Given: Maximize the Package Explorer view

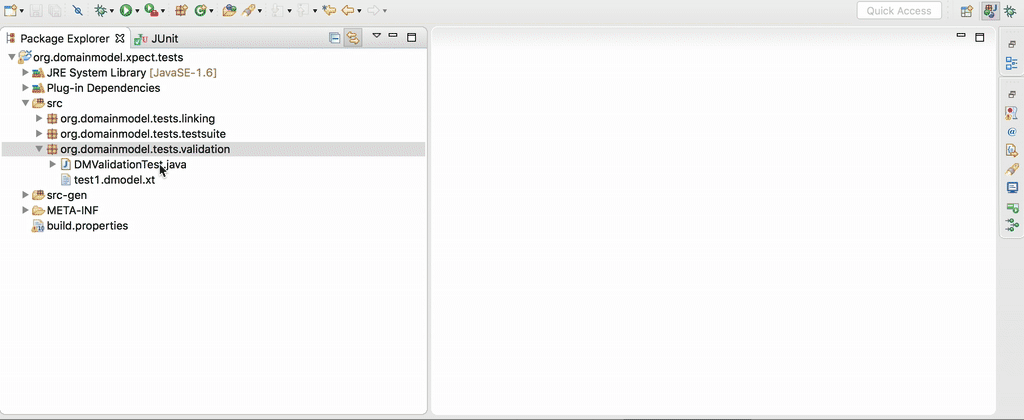Looking at the screenshot, I should pos(411,37).
